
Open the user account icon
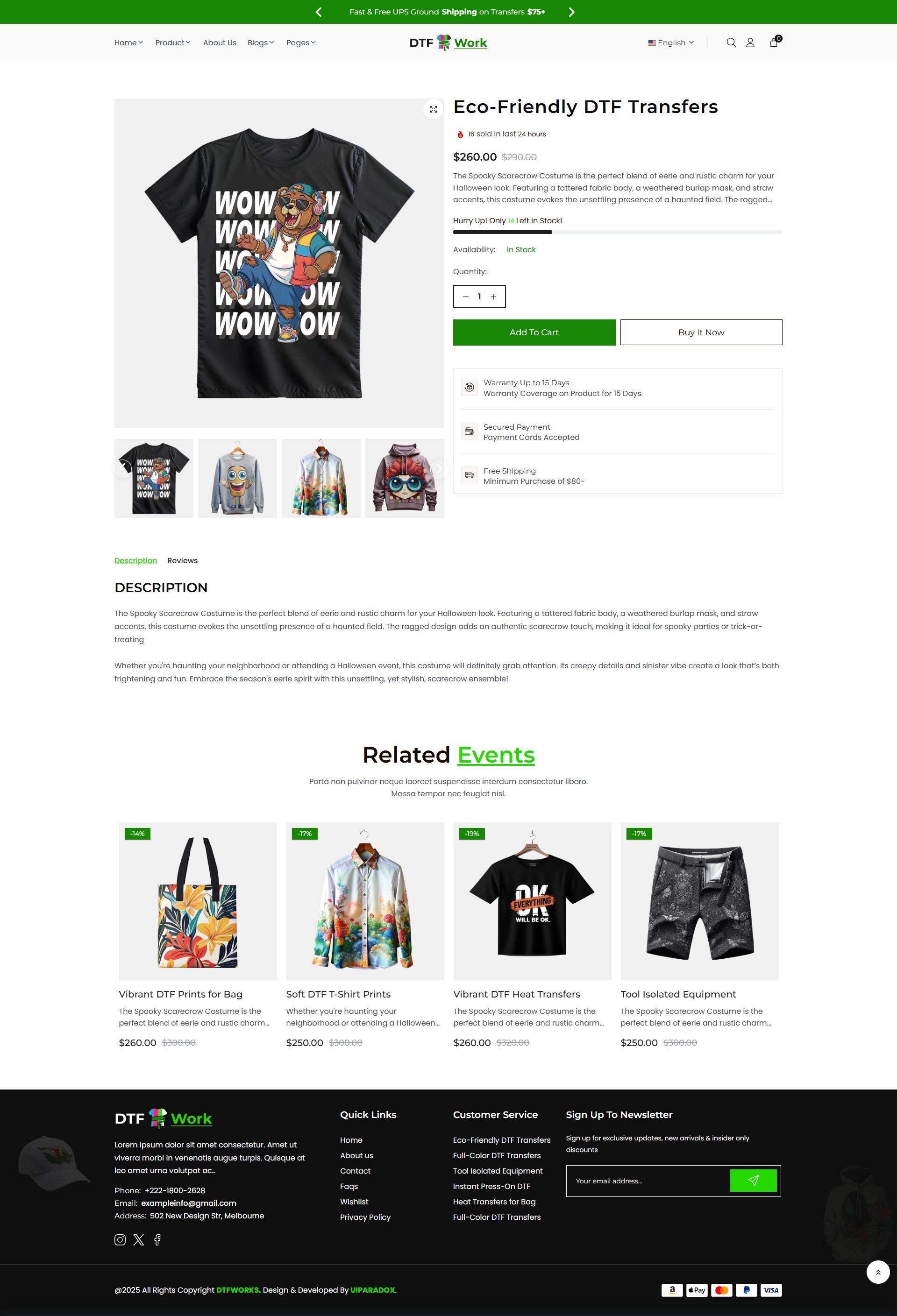(x=750, y=42)
